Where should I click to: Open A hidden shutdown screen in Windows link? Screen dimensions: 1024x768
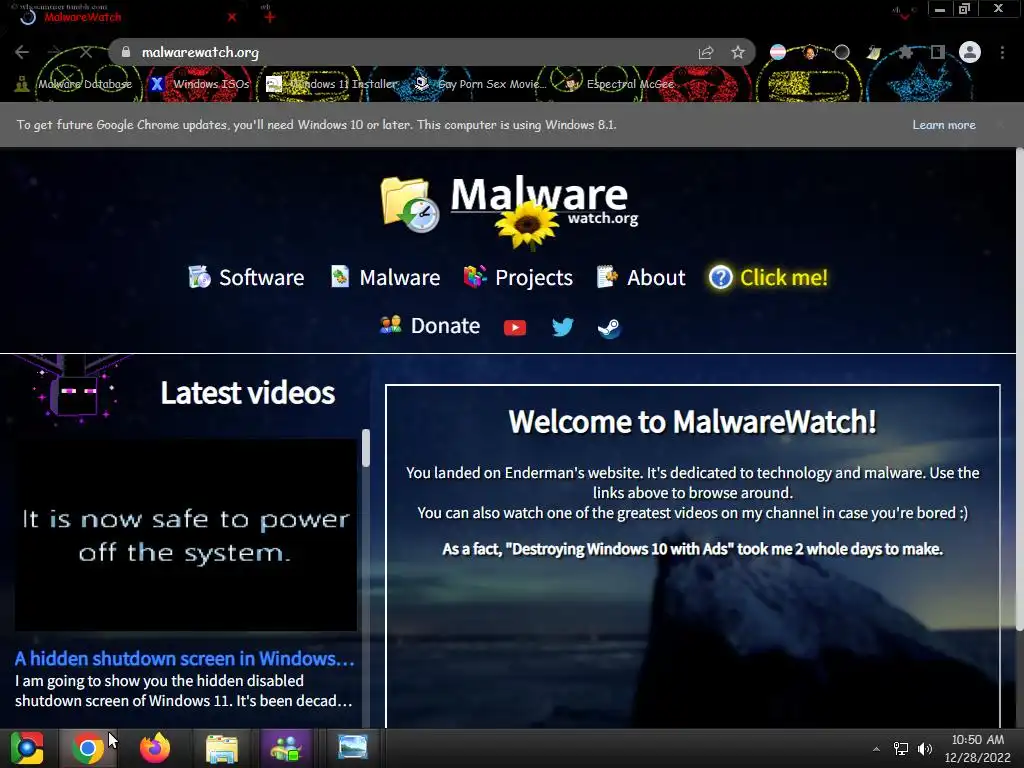tap(185, 658)
